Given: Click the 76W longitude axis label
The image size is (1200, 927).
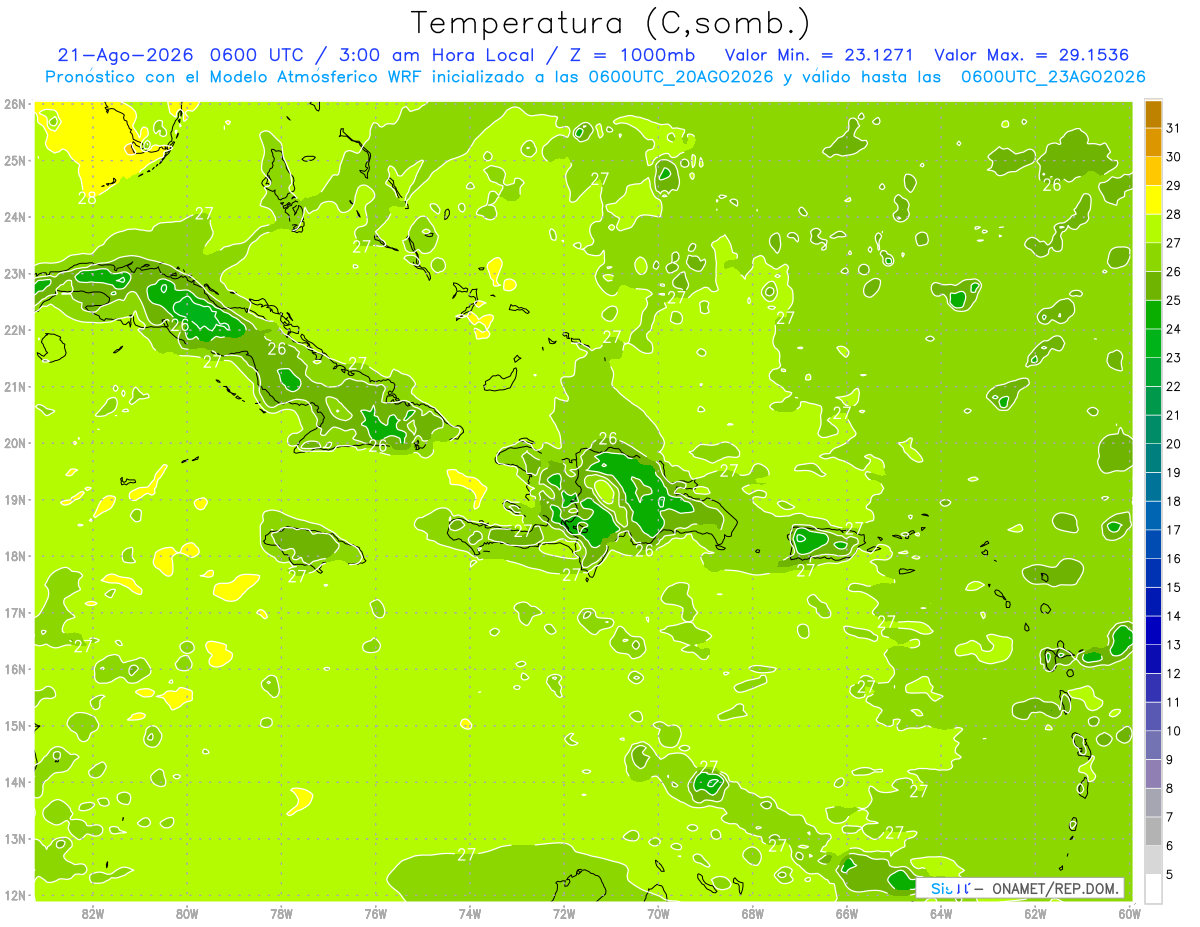Looking at the screenshot, I should pos(376,913).
